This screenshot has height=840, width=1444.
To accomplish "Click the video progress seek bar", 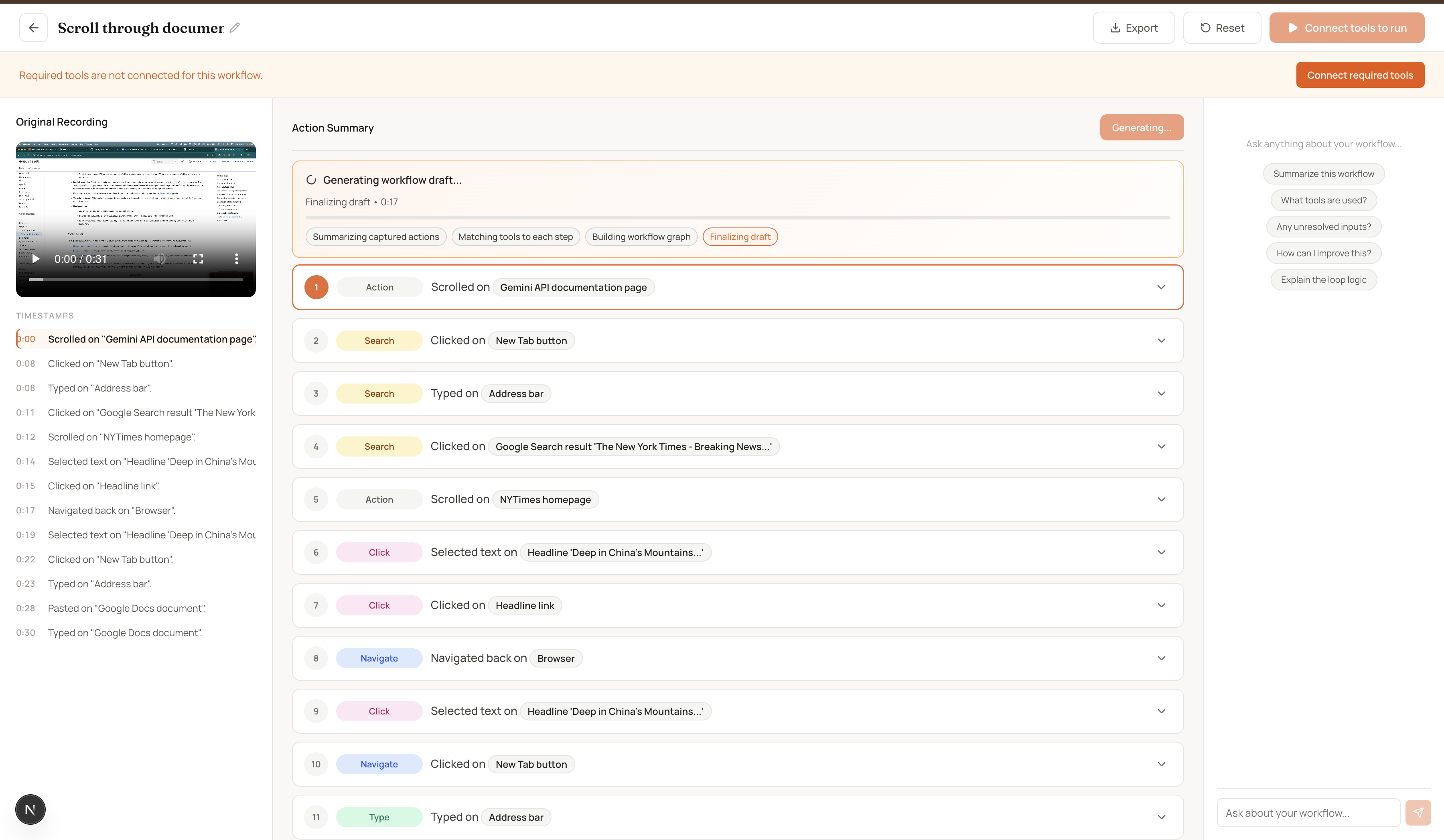I will [x=136, y=280].
